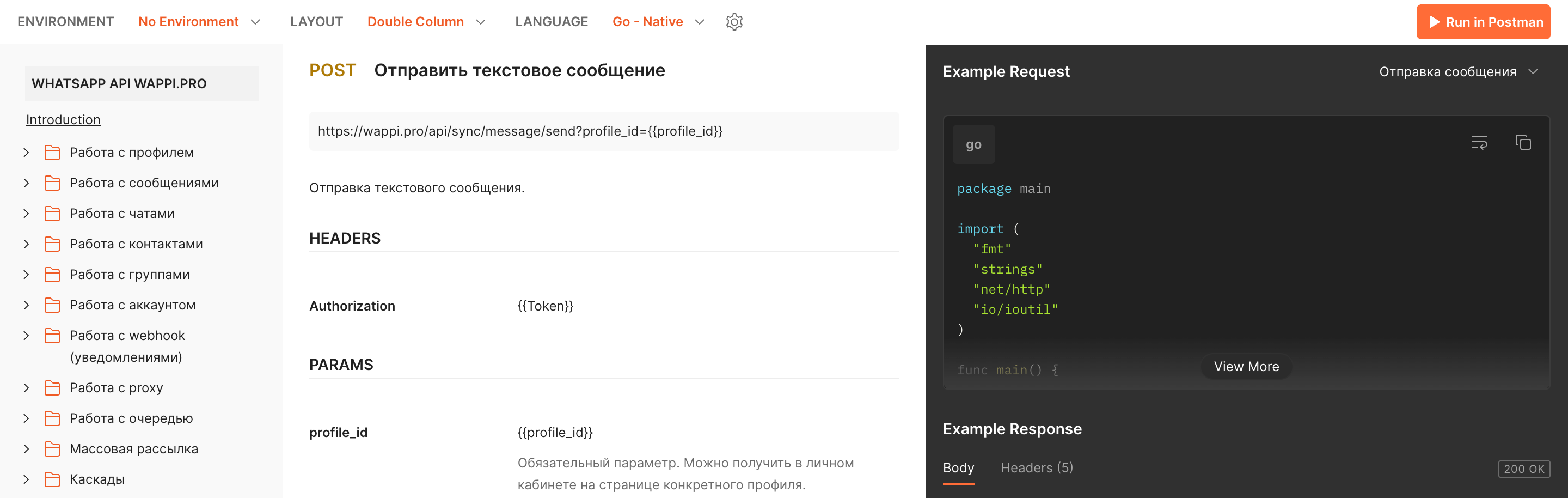The width and height of the screenshot is (1568, 498).
Task: Click the folder icon for Работа с сообщениями
Action: coord(52,183)
